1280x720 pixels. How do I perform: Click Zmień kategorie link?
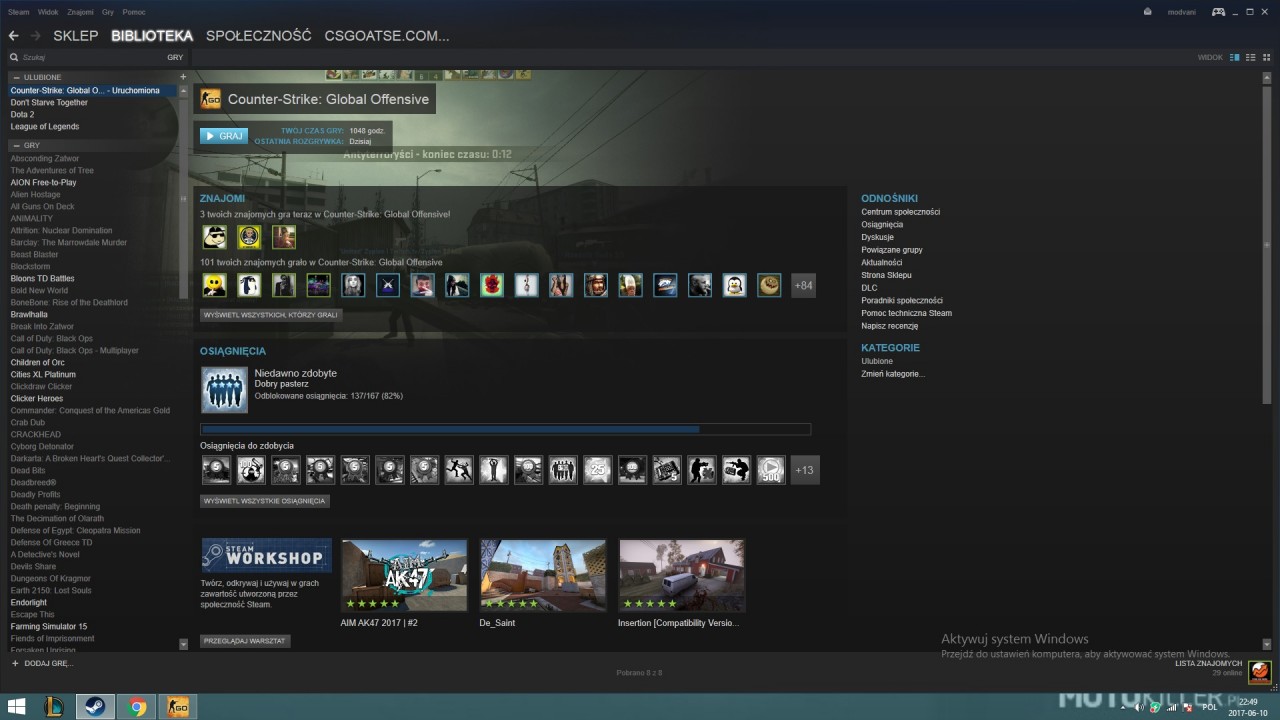coord(893,374)
